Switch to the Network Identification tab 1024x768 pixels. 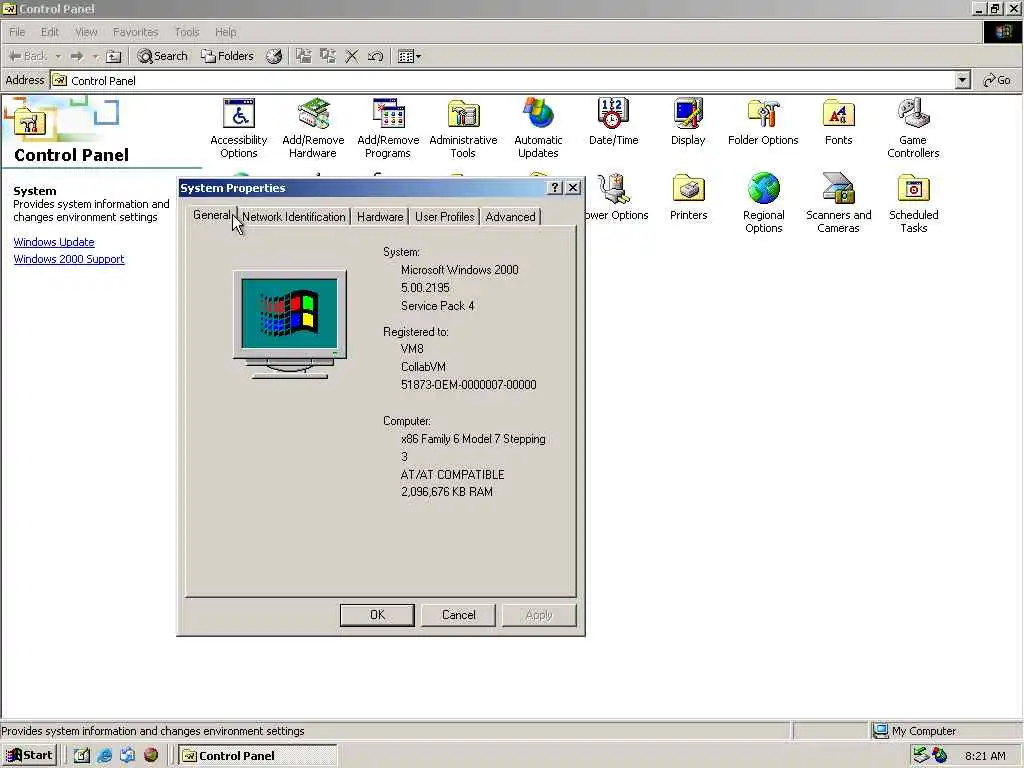(x=293, y=217)
